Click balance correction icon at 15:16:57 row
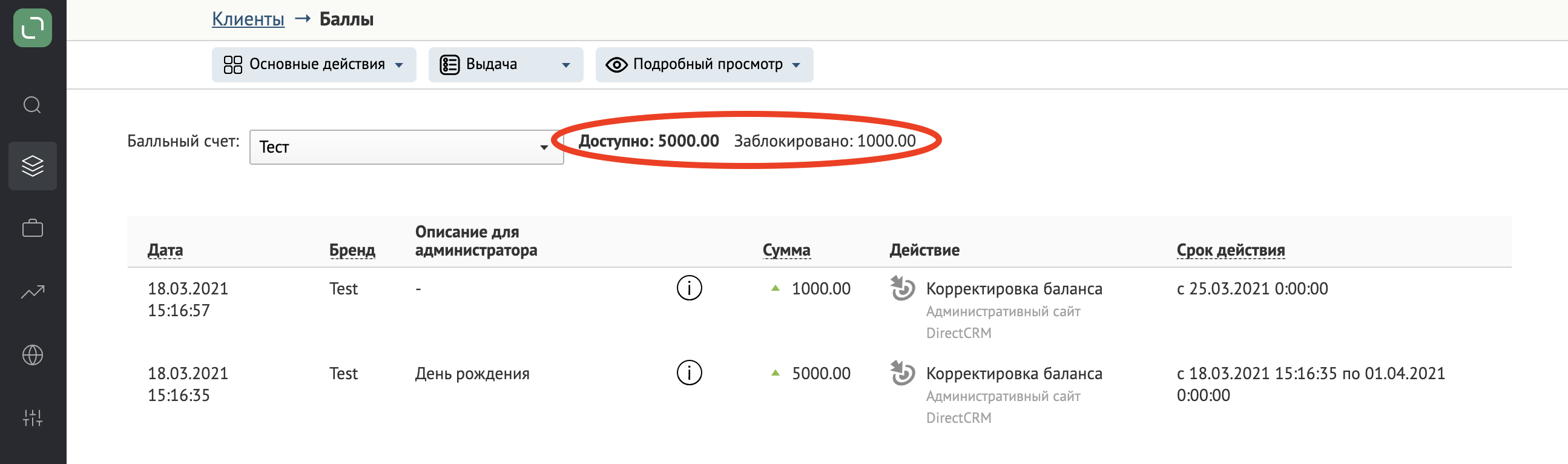The image size is (1568, 464). tap(902, 288)
